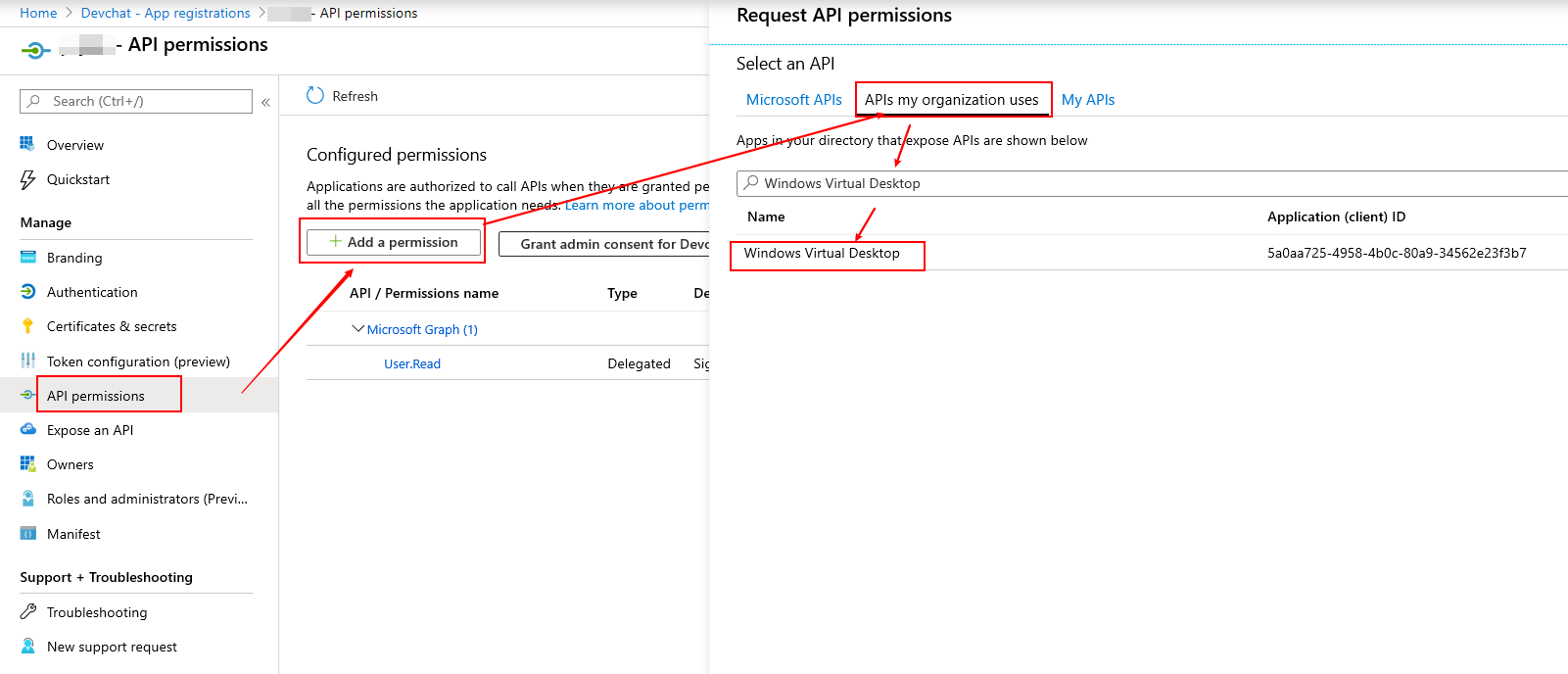The image size is (1568, 674).
Task: Click application ID 5a0aa725-4958-4b0c-80a9-34562e23f3b7
Action: pyautogui.click(x=1397, y=253)
